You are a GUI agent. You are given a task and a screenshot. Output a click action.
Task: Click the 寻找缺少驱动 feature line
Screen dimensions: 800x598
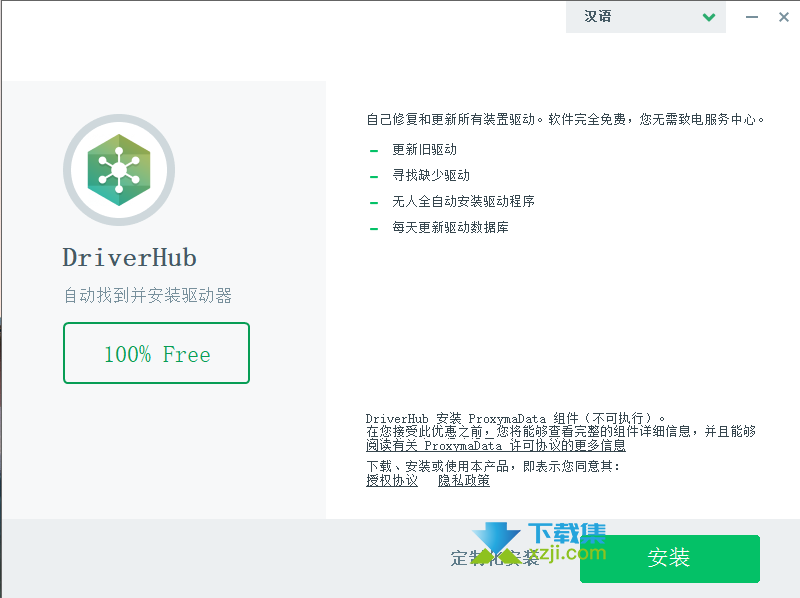(431, 176)
